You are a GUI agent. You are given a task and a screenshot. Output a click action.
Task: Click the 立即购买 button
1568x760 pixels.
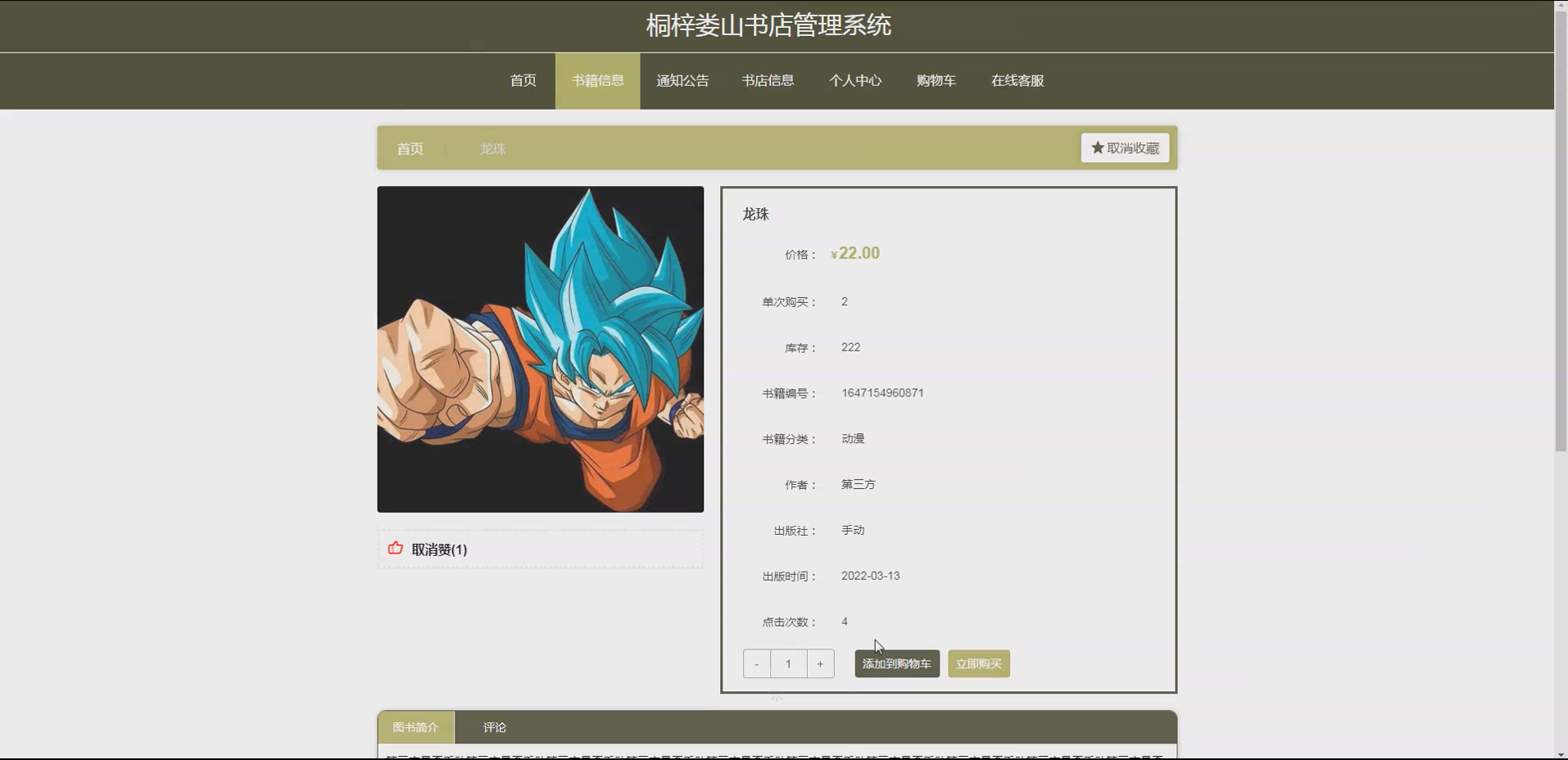978,664
